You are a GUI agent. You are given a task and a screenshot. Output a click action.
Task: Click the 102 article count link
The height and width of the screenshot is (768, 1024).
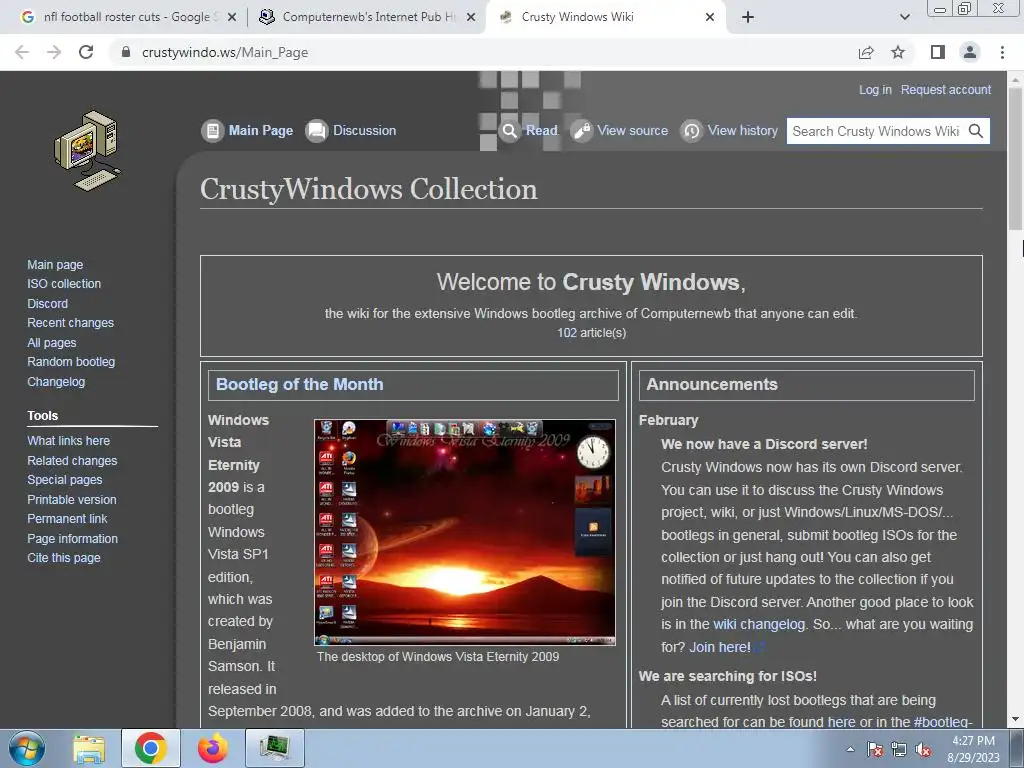(x=567, y=333)
